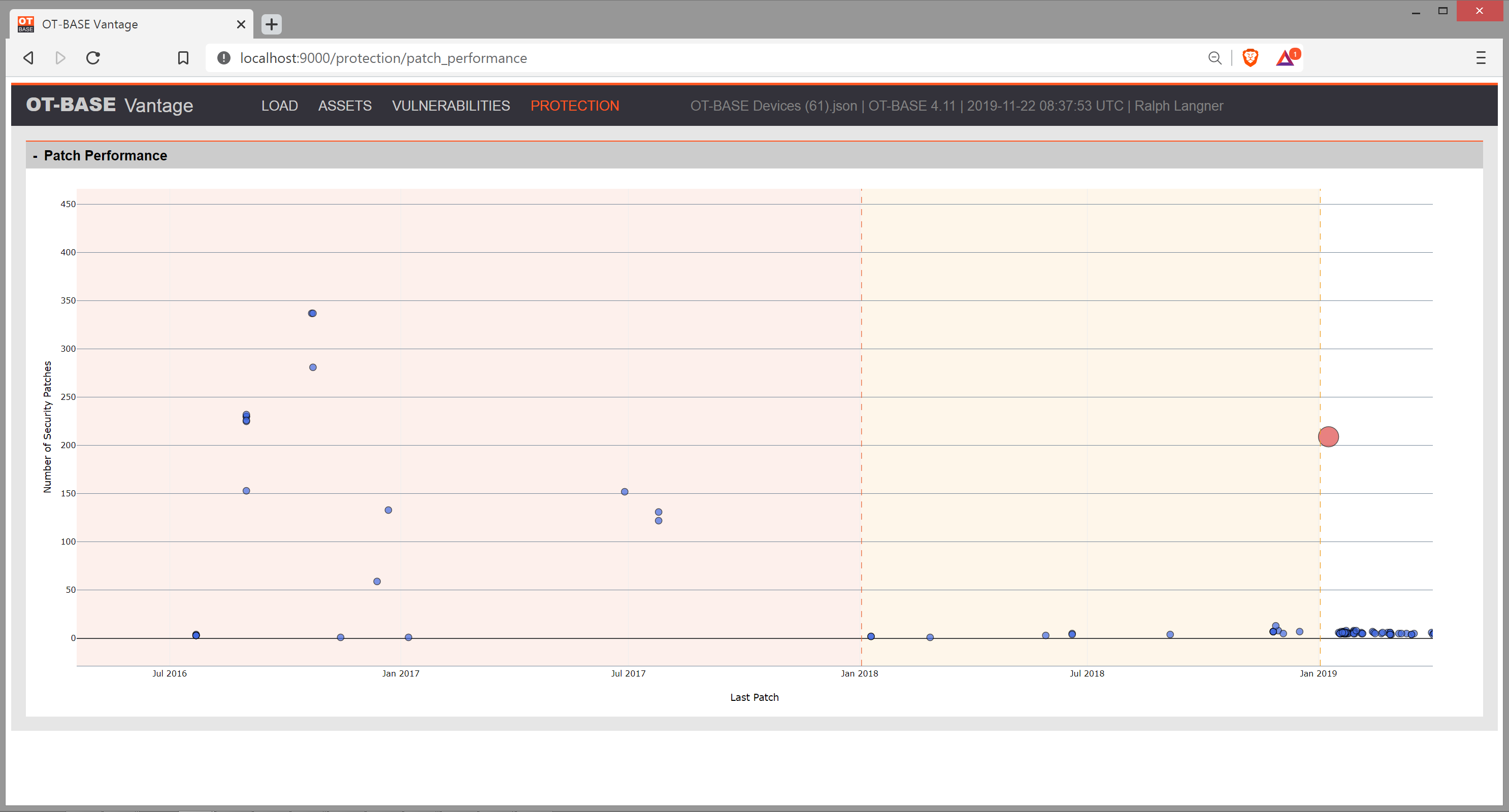Image resolution: width=1509 pixels, height=812 pixels.
Task: Go back with the browser back arrow
Action: point(28,58)
